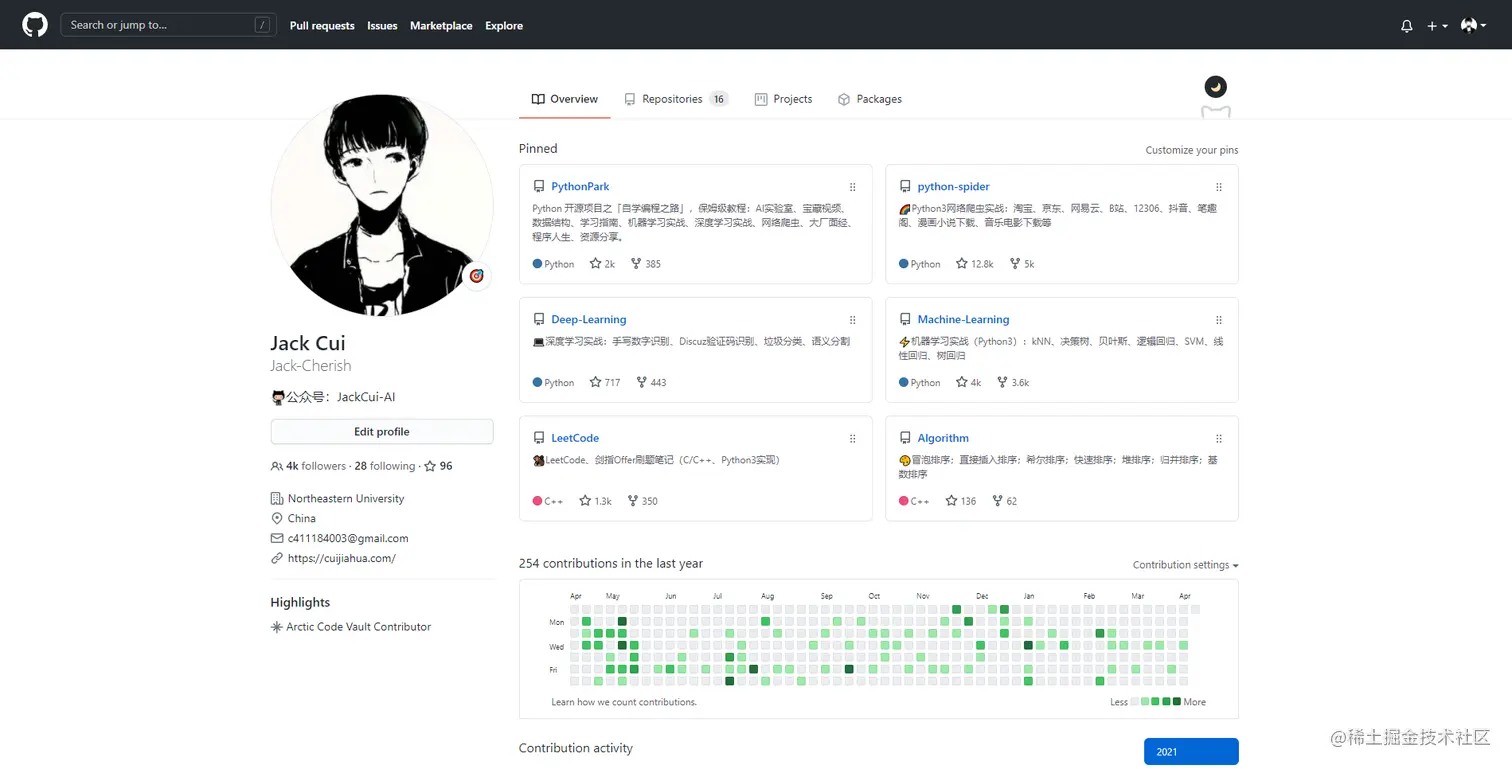Click the Northeastern University organization text
Viewport: 1512px width, 769px height.
346,498
